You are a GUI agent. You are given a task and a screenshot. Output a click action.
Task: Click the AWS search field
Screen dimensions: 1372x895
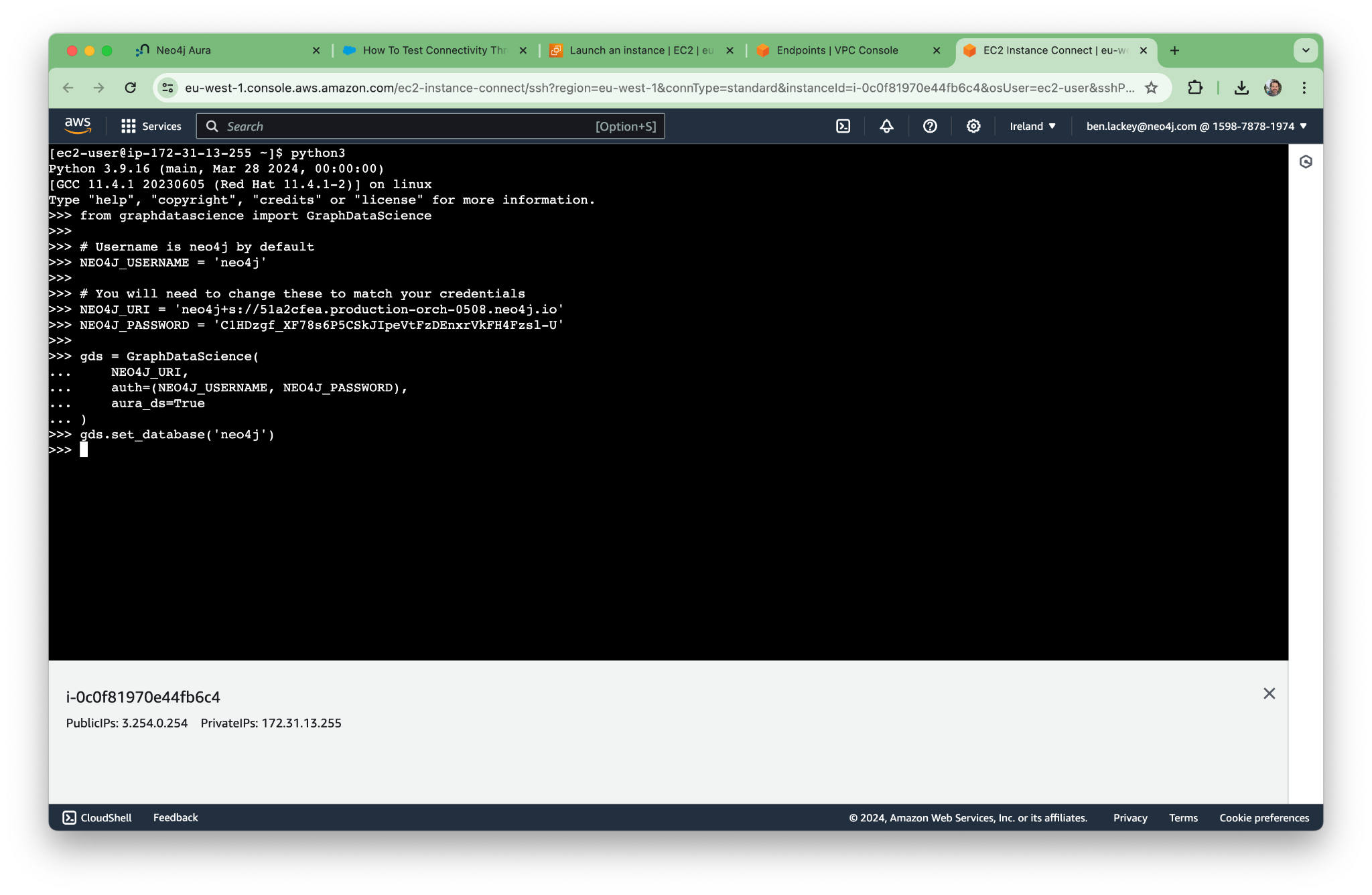(x=430, y=126)
